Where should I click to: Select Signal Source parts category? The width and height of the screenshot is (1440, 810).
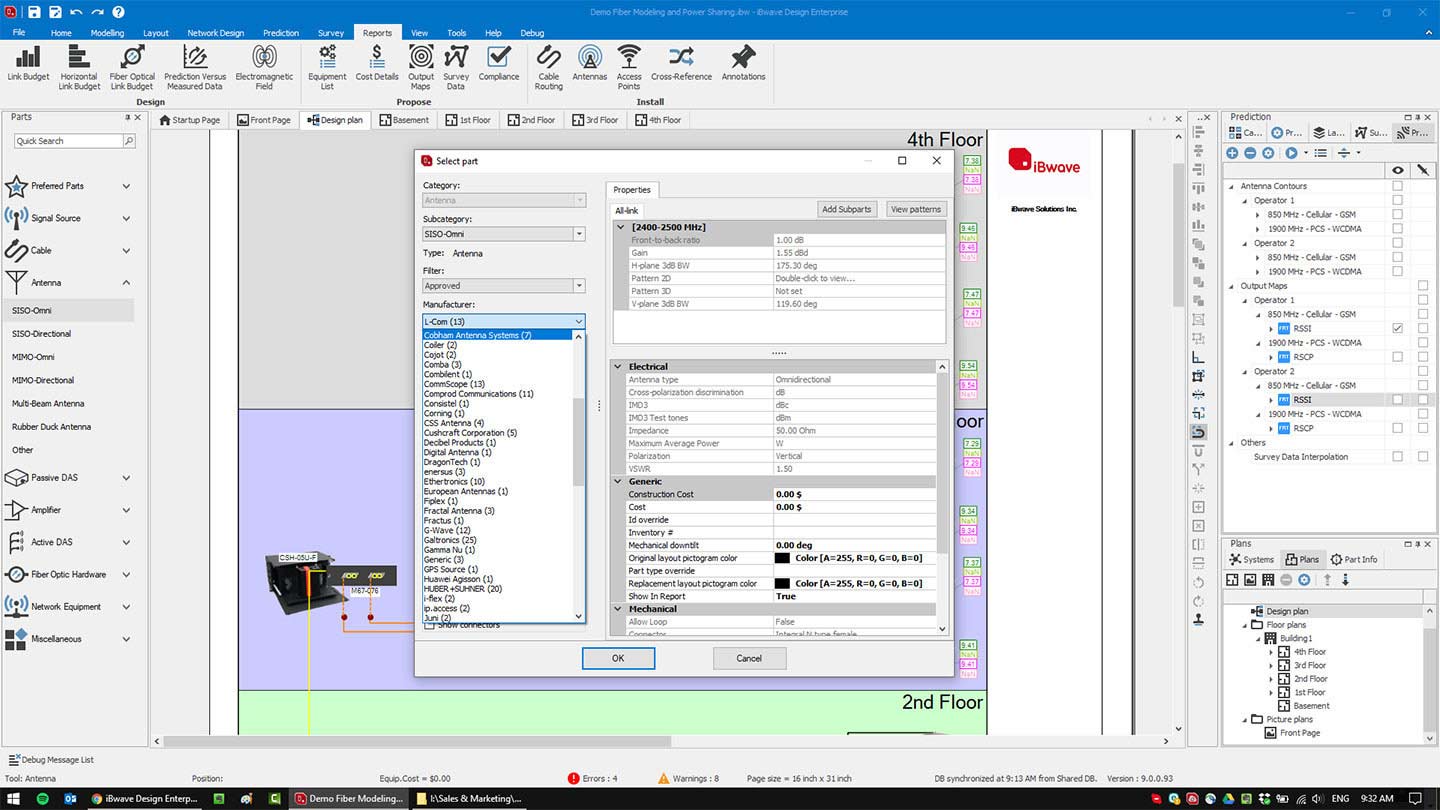[x=68, y=218]
